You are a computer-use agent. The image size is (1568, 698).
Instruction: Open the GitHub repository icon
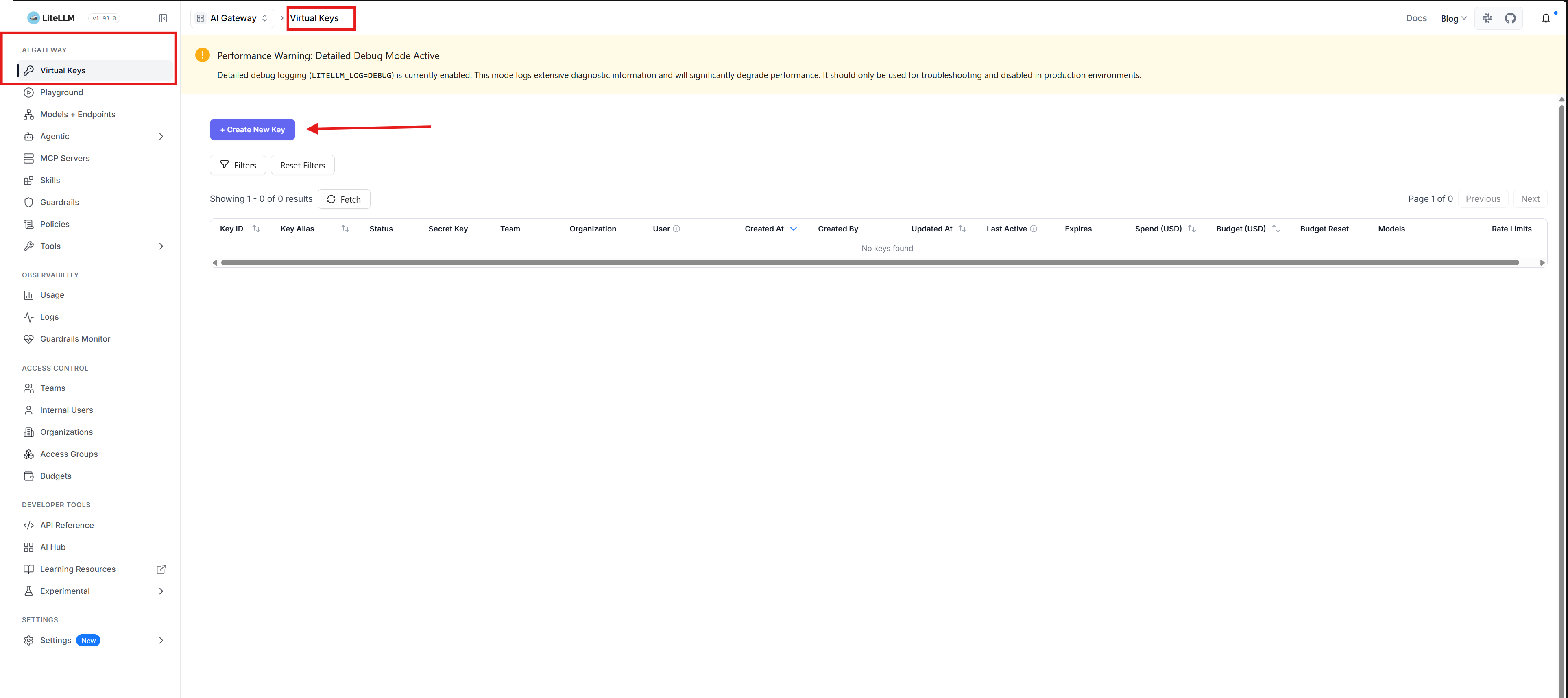click(x=1510, y=18)
